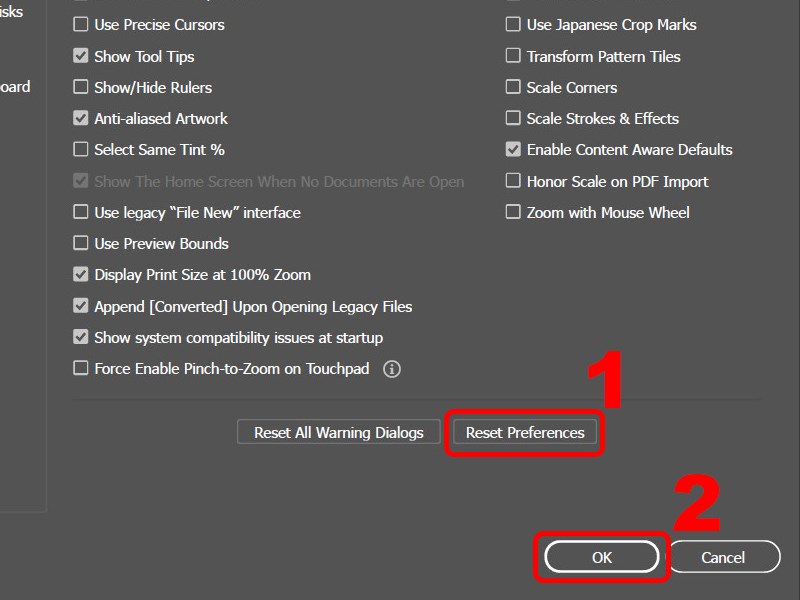The height and width of the screenshot is (600, 800).
Task: Disable Append [Converted] Upon Opening Legacy Files
Action: coord(80,306)
